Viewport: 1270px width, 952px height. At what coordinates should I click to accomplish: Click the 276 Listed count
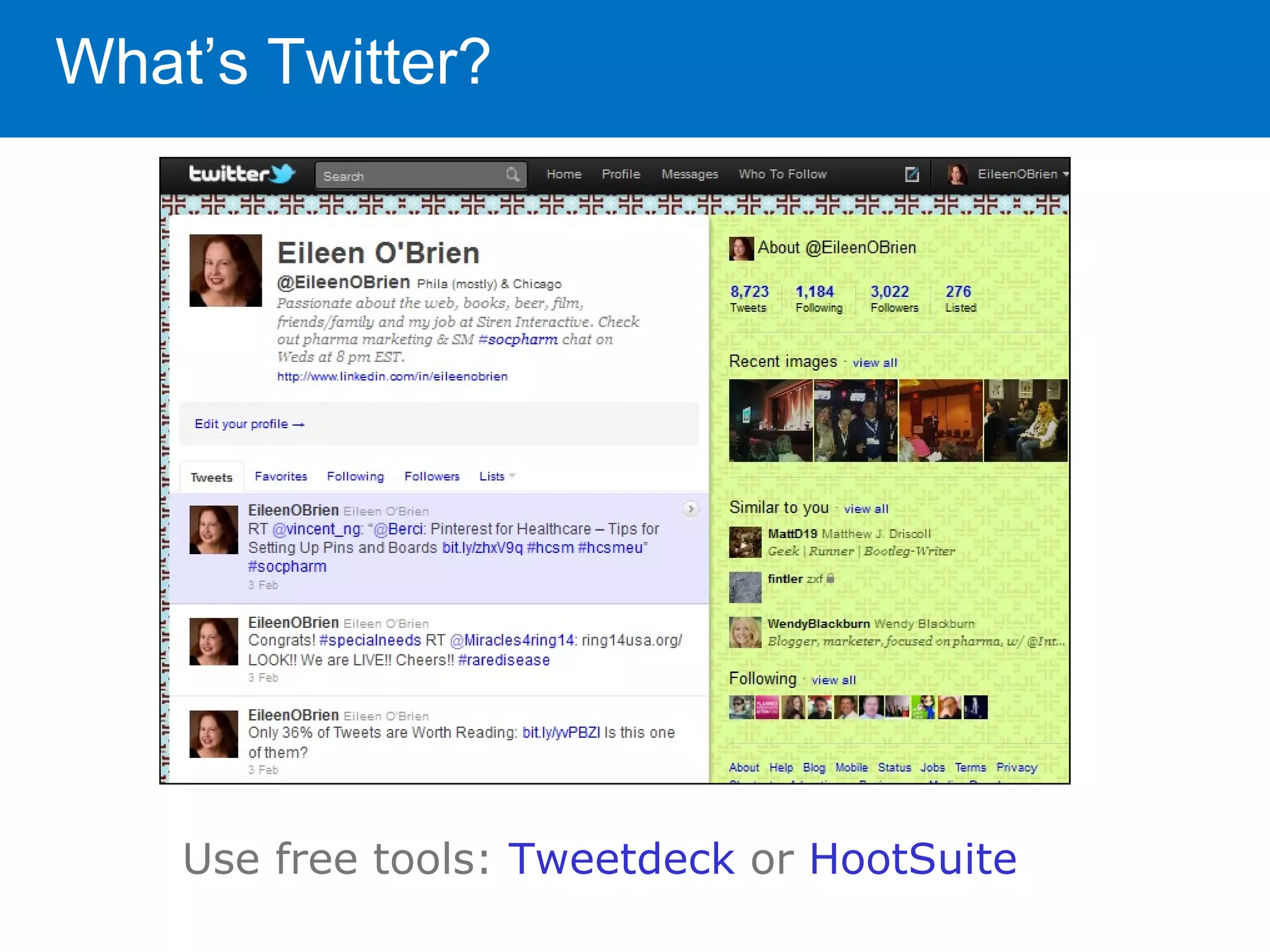point(961,298)
